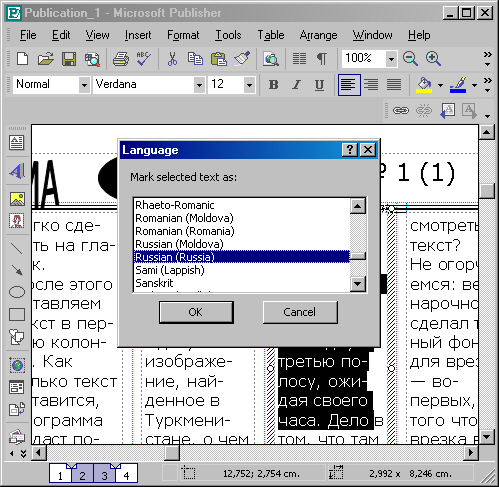Go to page 1 in page navigator
The height and width of the screenshot is (487, 499).
[60, 474]
